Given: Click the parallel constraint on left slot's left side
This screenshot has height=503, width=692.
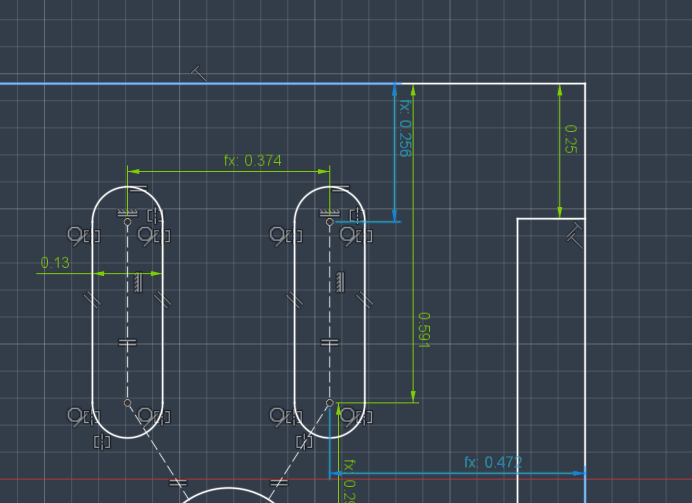Looking at the screenshot, I should (x=93, y=300).
